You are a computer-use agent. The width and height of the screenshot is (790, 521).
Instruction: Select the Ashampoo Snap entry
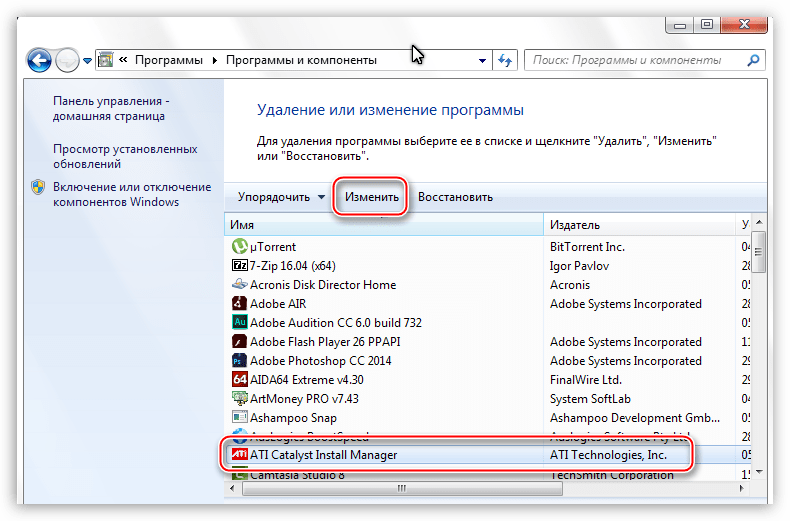tap(293, 418)
